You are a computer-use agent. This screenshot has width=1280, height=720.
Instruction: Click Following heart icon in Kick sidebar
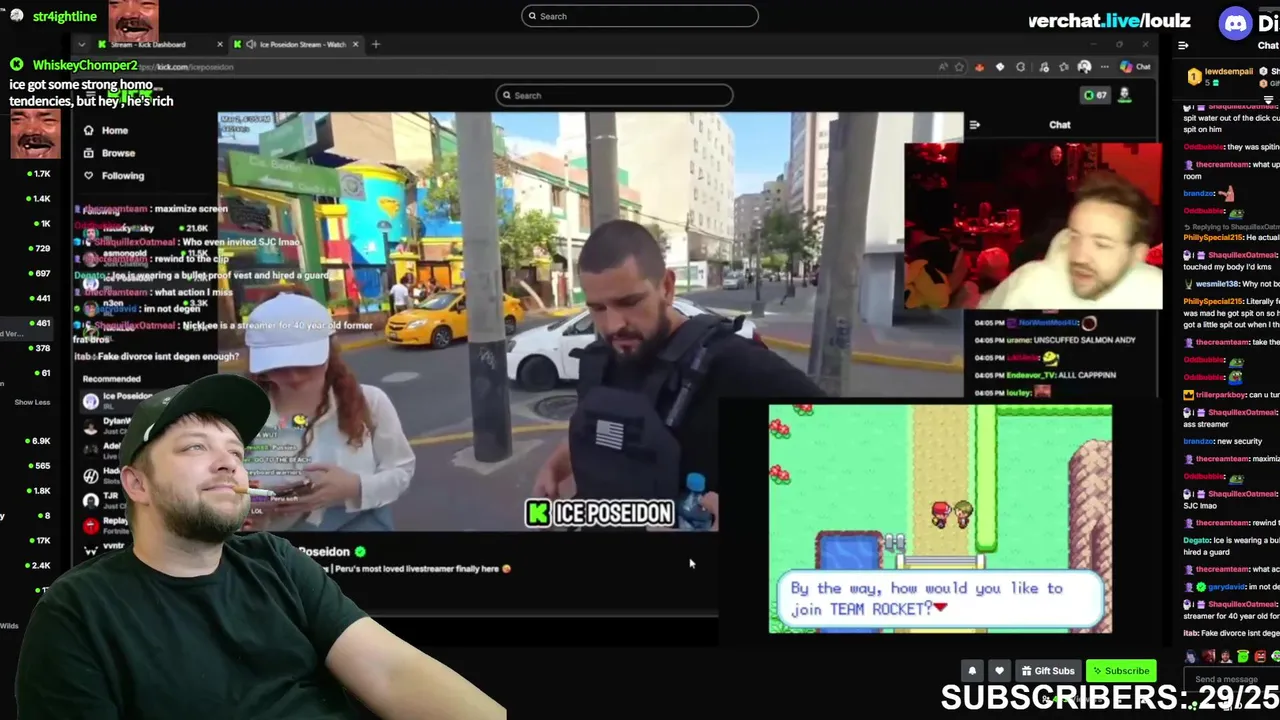[88, 175]
